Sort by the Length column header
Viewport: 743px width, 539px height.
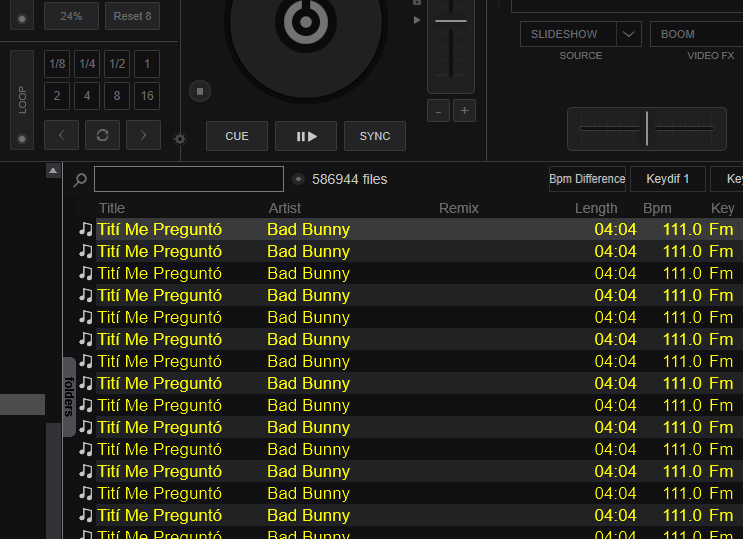point(596,208)
